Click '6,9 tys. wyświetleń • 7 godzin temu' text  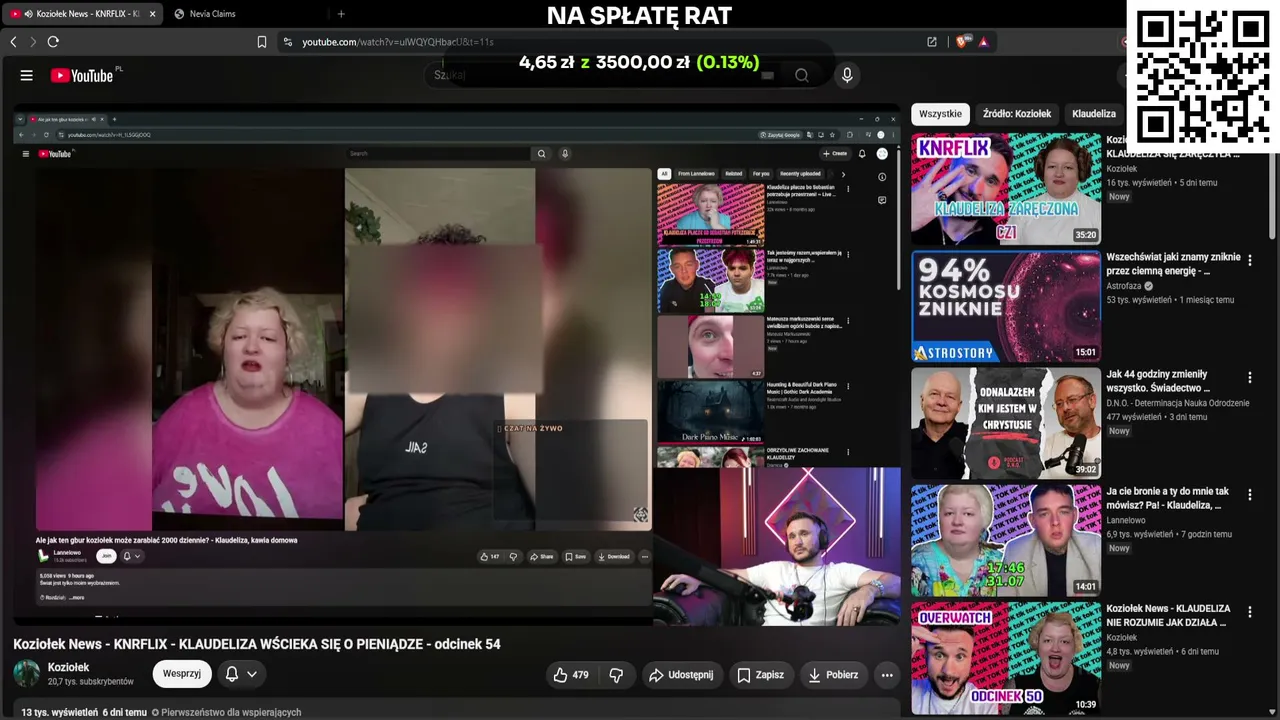point(1168,534)
